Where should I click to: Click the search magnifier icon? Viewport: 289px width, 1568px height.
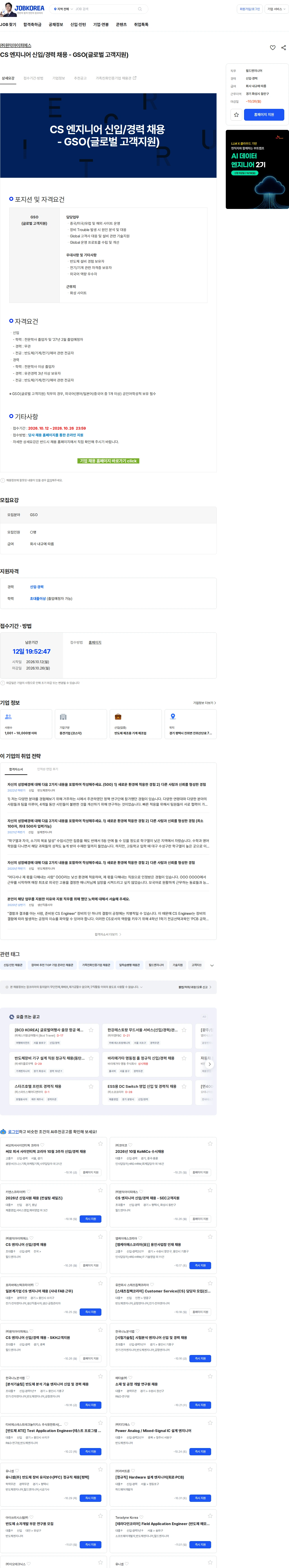point(140,9)
